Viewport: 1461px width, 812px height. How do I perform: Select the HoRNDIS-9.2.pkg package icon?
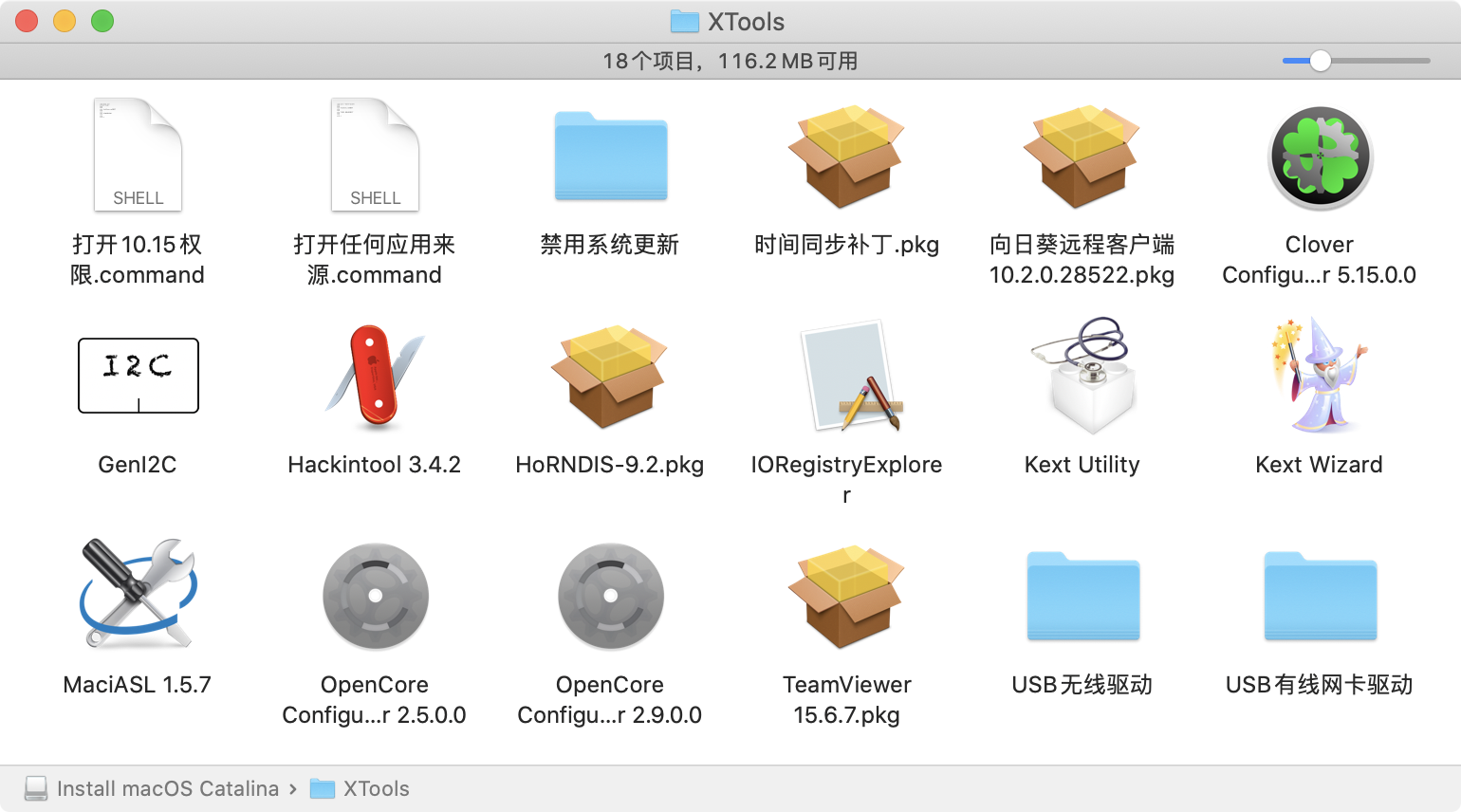611,377
